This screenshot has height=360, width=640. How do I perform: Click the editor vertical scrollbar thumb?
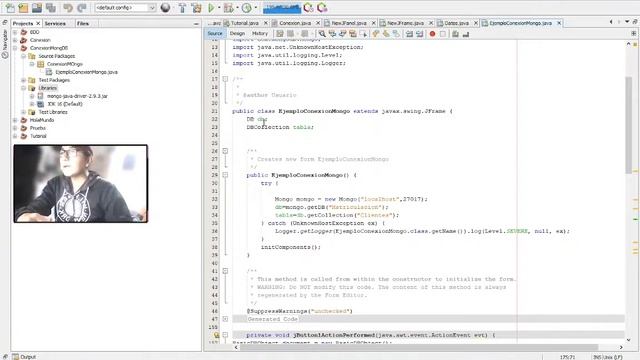[628, 125]
